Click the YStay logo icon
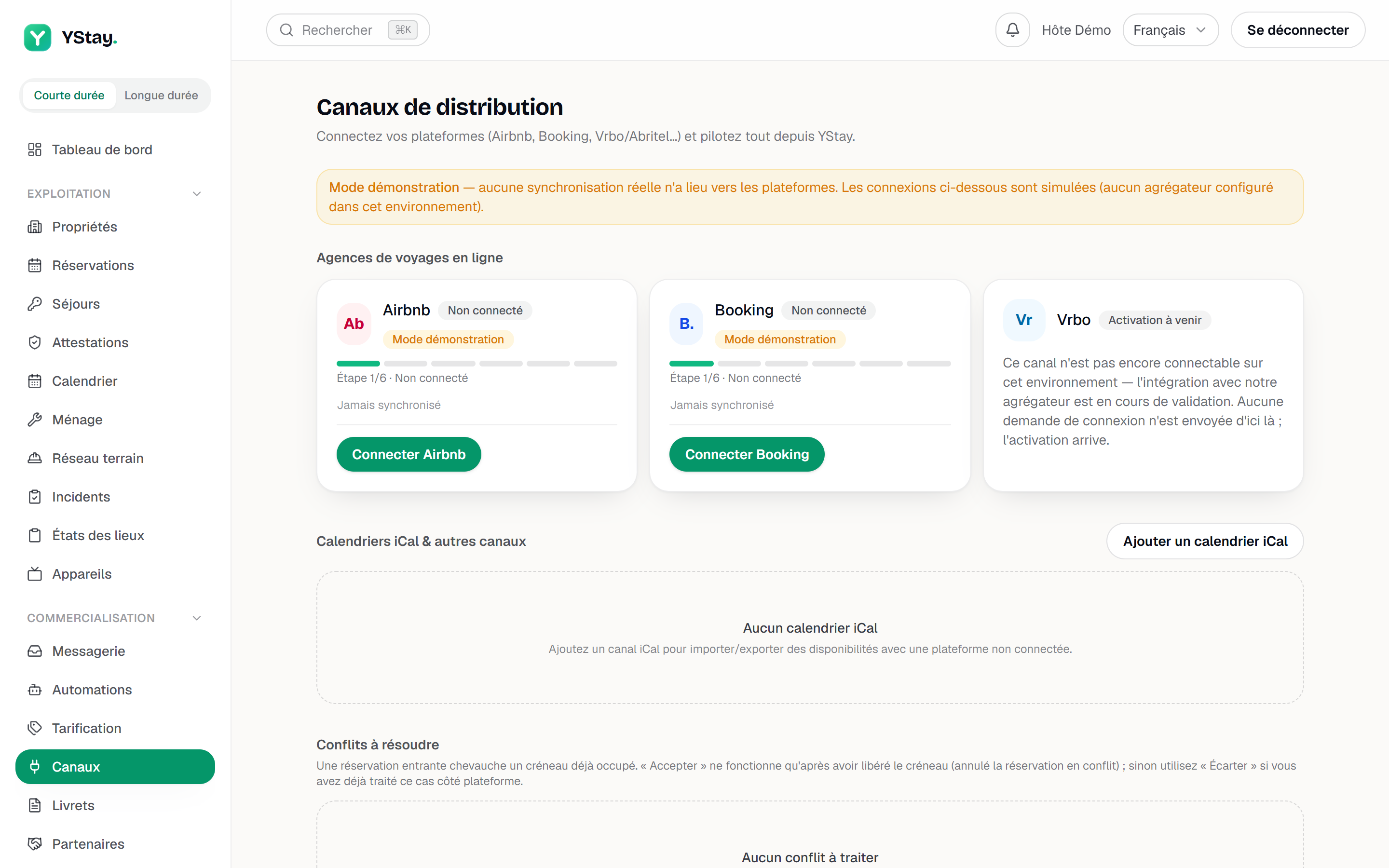1389x868 pixels. pos(37,37)
